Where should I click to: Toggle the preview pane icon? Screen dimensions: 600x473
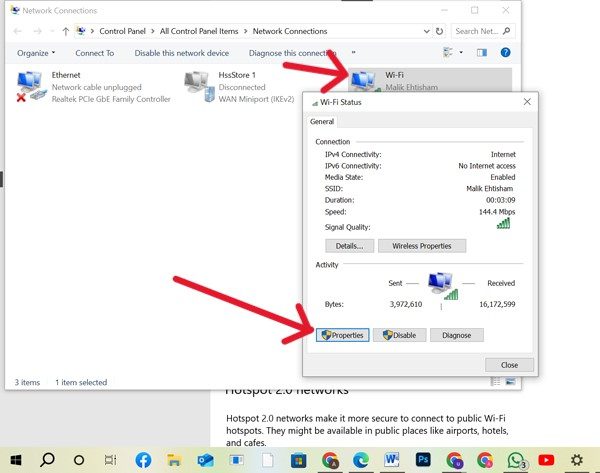pyautogui.click(x=482, y=52)
